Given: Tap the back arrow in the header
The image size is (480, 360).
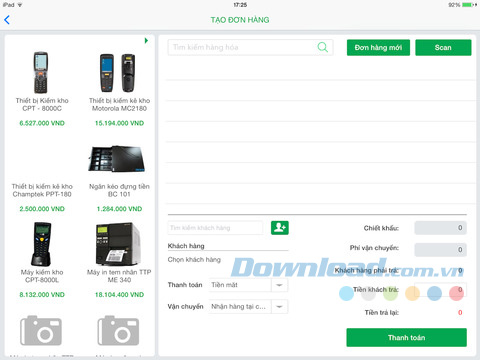Looking at the screenshot, I should [x=7, y=20].
